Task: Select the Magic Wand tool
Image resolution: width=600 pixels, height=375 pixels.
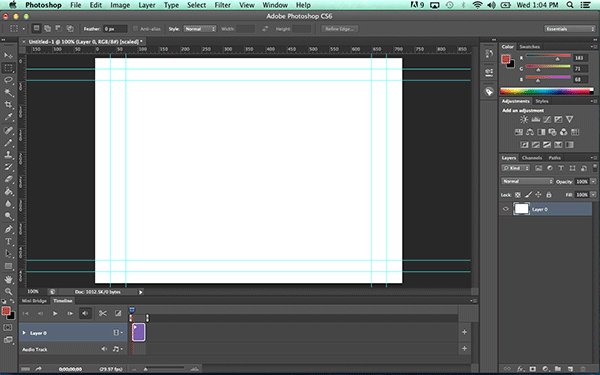Action: pyautogui.click(x=8, y=92)
